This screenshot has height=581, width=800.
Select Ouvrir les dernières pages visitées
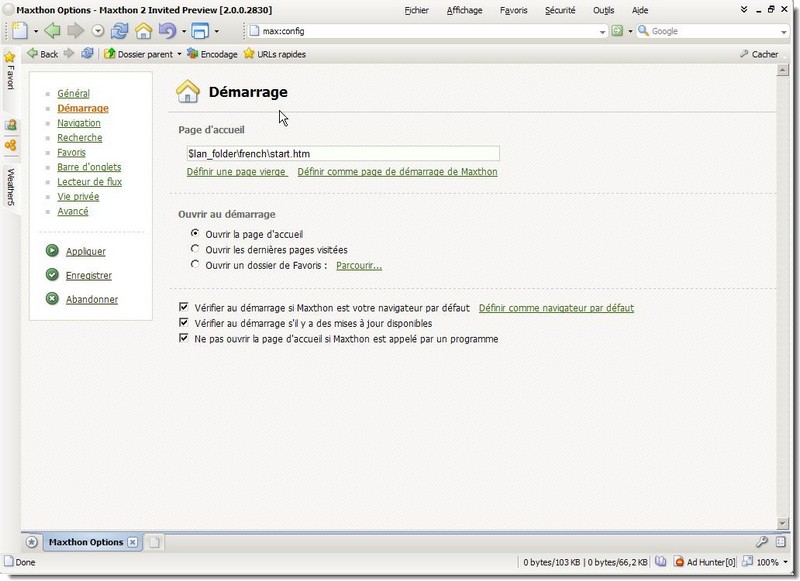(x=195, y=249)
